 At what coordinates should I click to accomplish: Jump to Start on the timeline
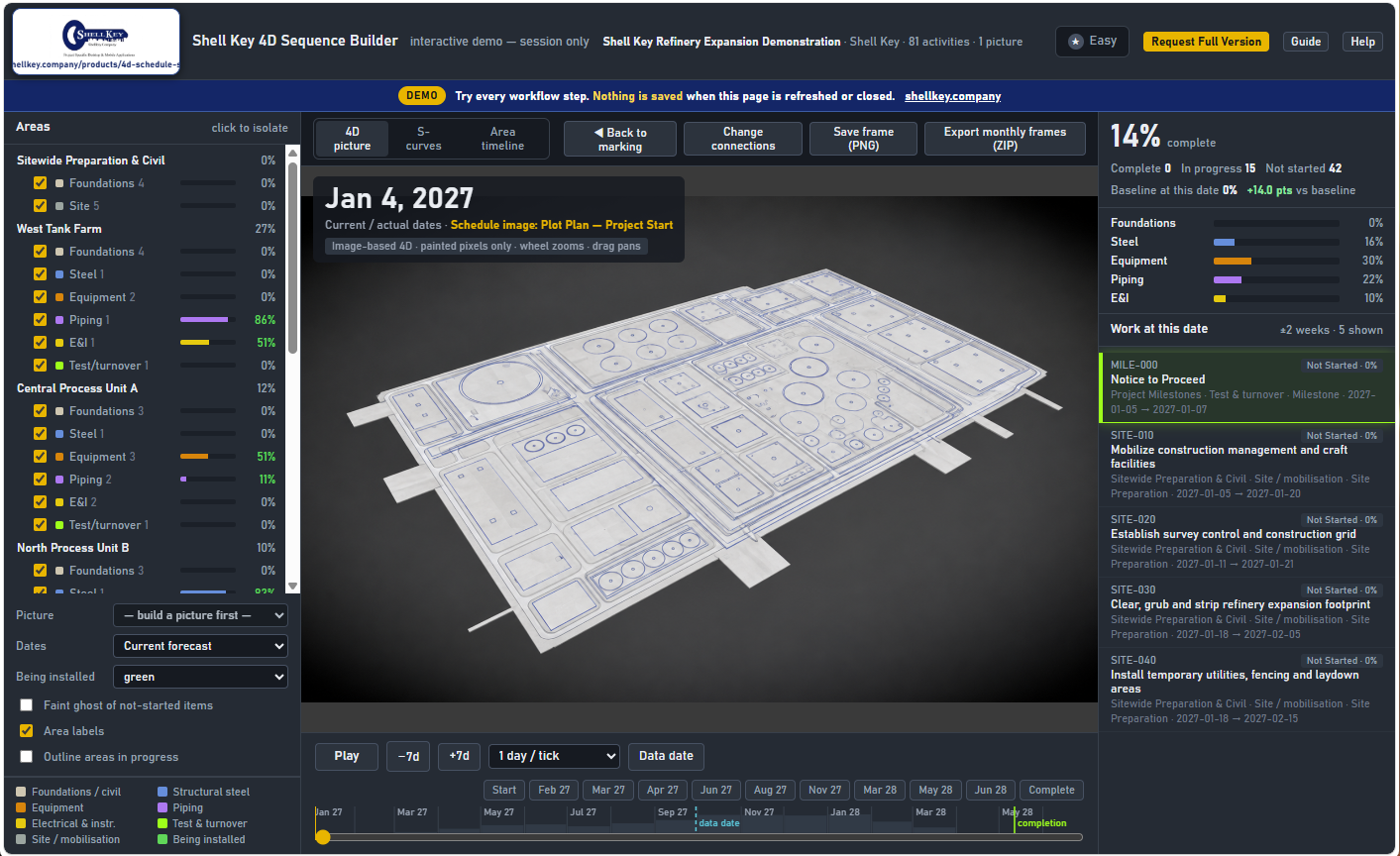tap(504, 790)
